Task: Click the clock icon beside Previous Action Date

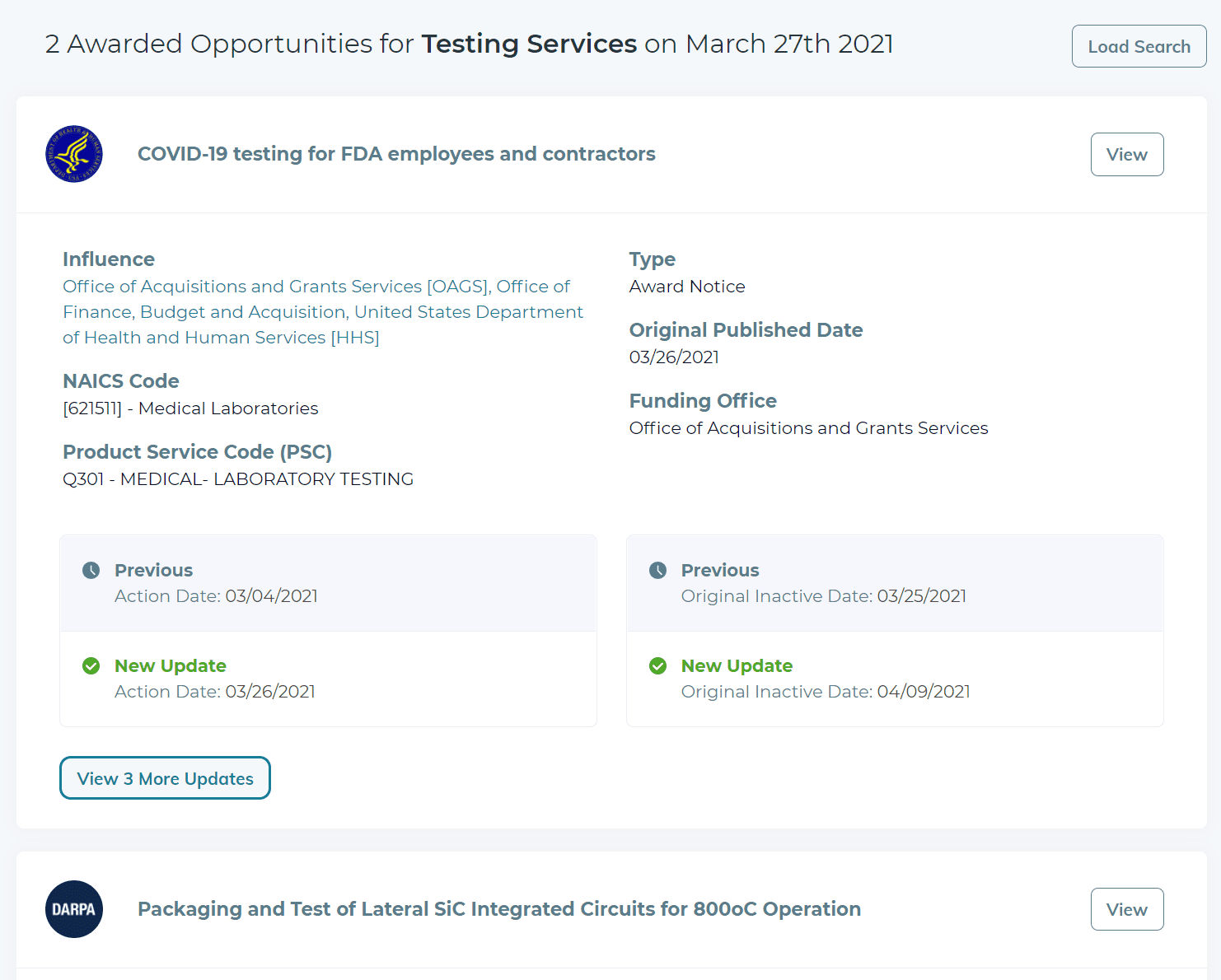Action: tap(91, 570)
